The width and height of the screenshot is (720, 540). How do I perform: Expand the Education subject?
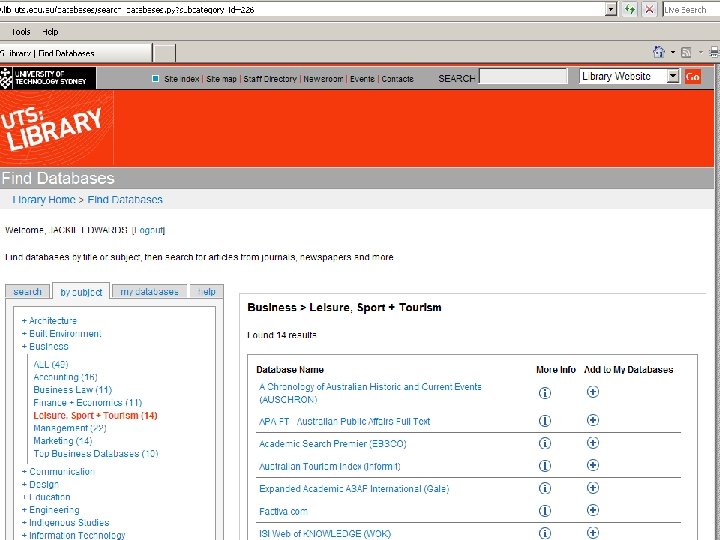[x=46, y=497]
